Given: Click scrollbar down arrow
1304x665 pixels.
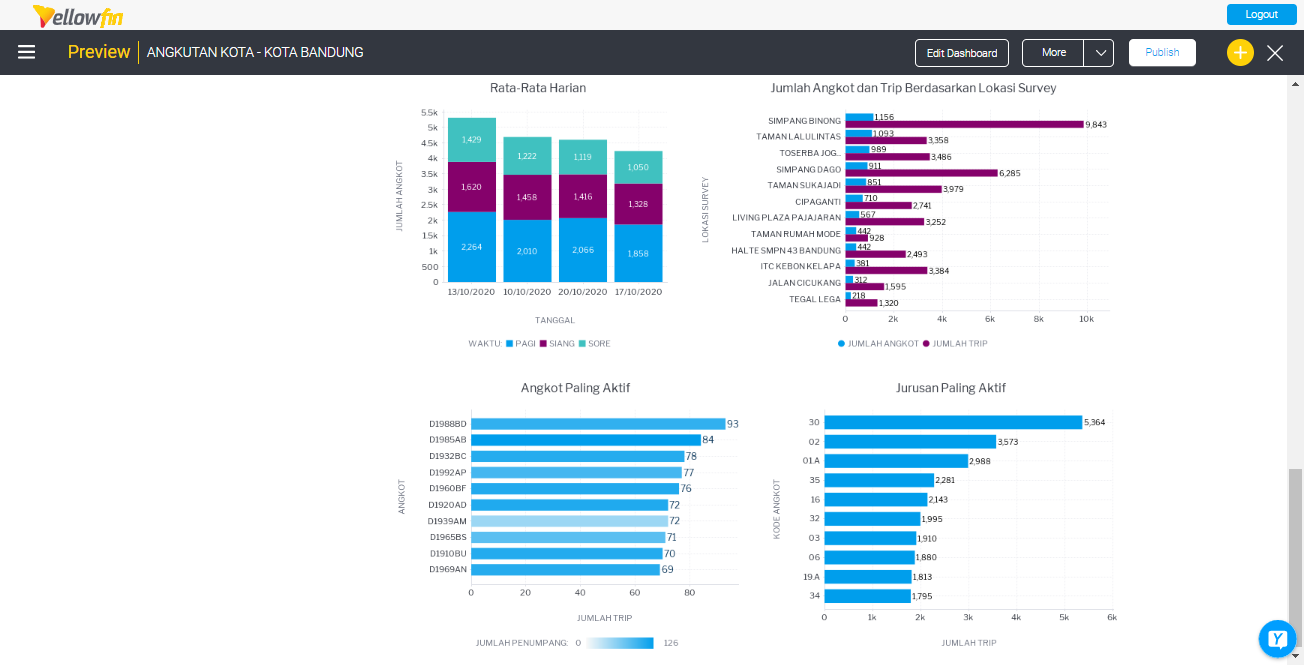Looking at the screenshot, I should [x=1295, y=656].
